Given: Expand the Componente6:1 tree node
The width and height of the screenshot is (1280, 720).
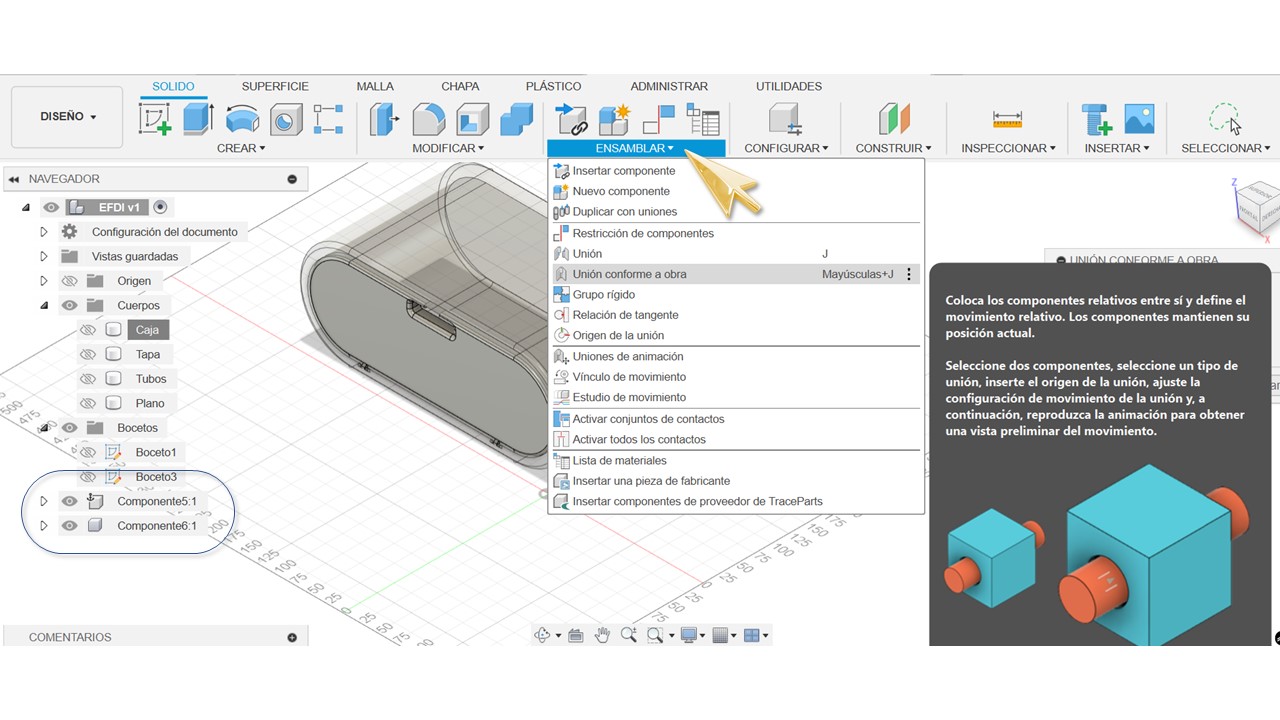Looking at the screenshot, I should coord(44,526).
